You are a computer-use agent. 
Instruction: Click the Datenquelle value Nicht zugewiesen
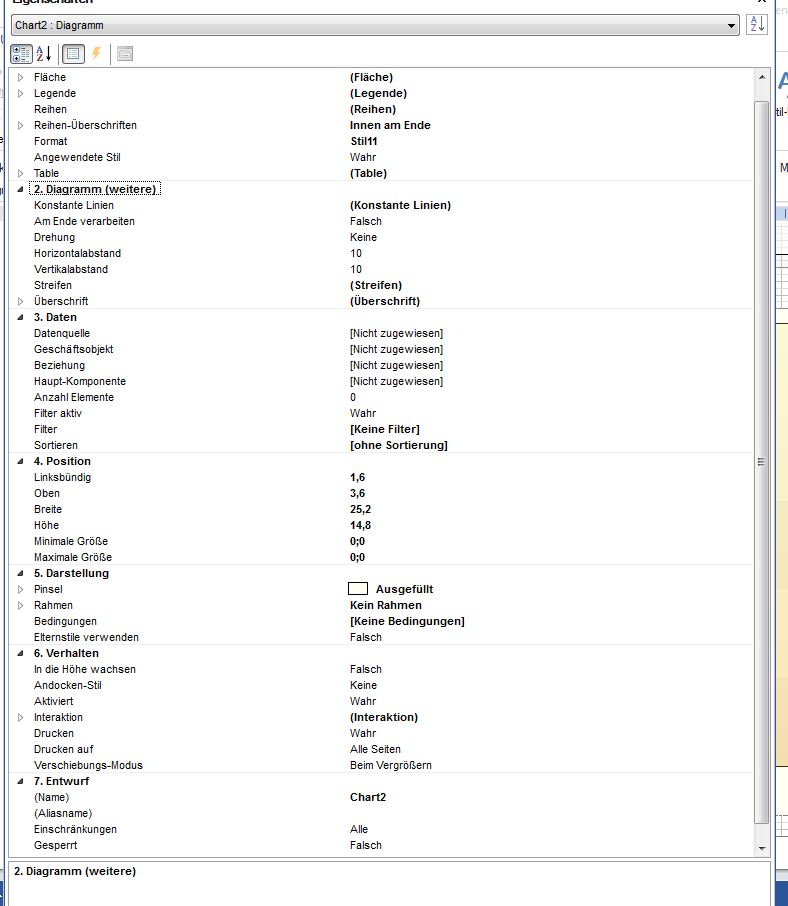pos(396,333)
